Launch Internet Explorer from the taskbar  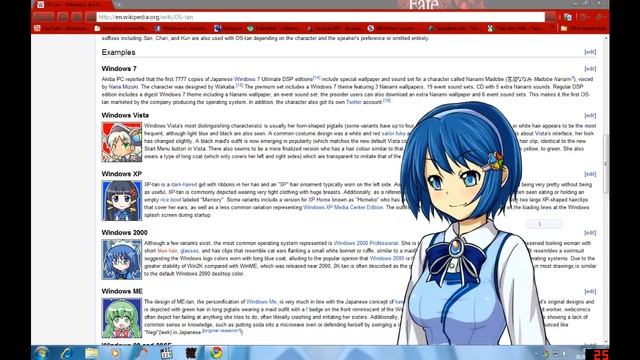(x=67, y=353)
